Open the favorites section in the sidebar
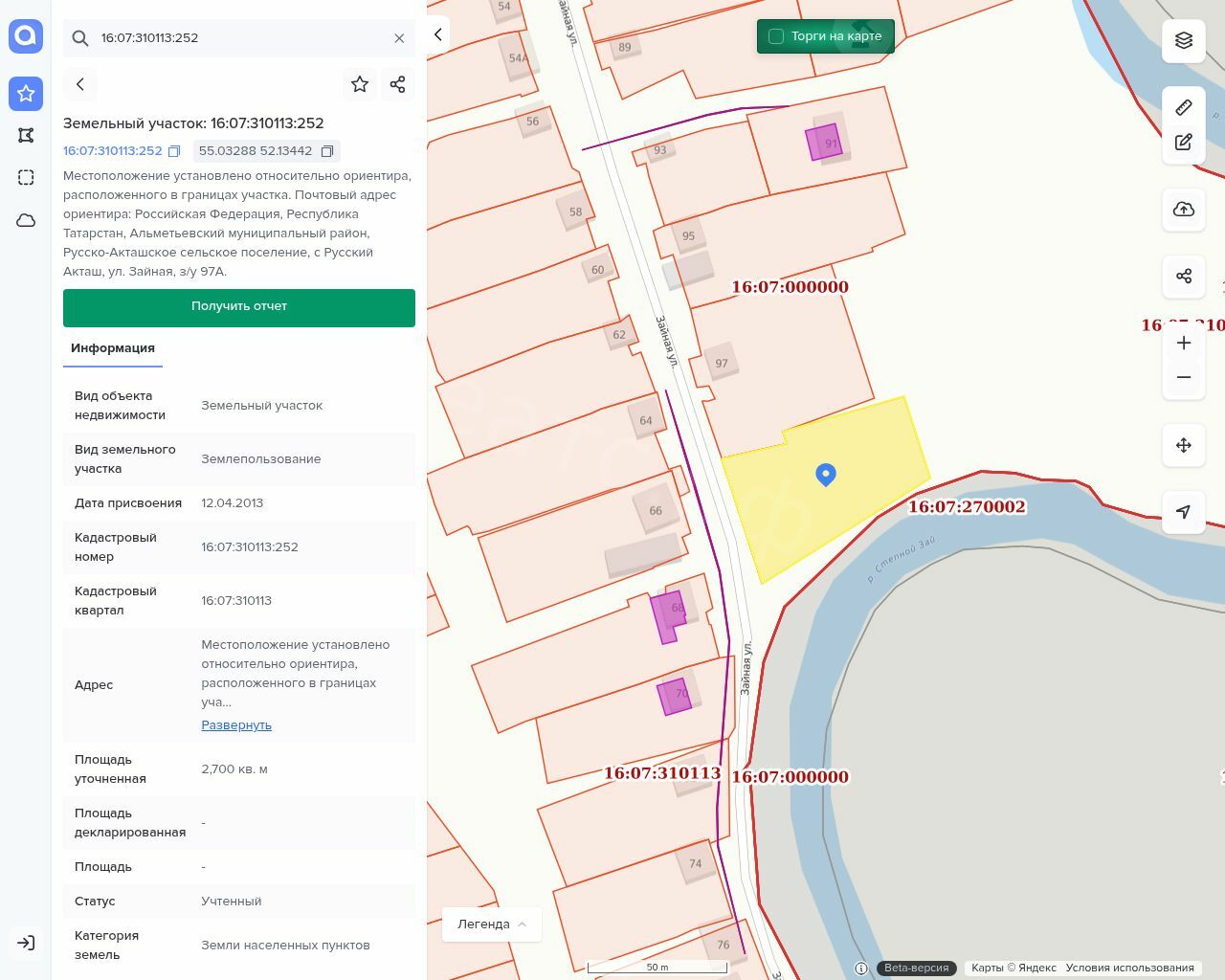This screenshot has height=980, width=1225. pos(26,93)
